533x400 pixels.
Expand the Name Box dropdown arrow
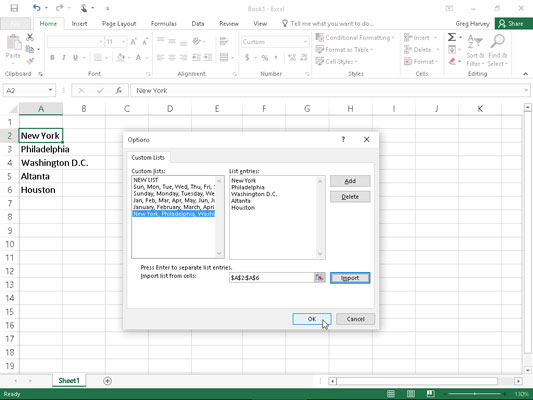(50, 90)
